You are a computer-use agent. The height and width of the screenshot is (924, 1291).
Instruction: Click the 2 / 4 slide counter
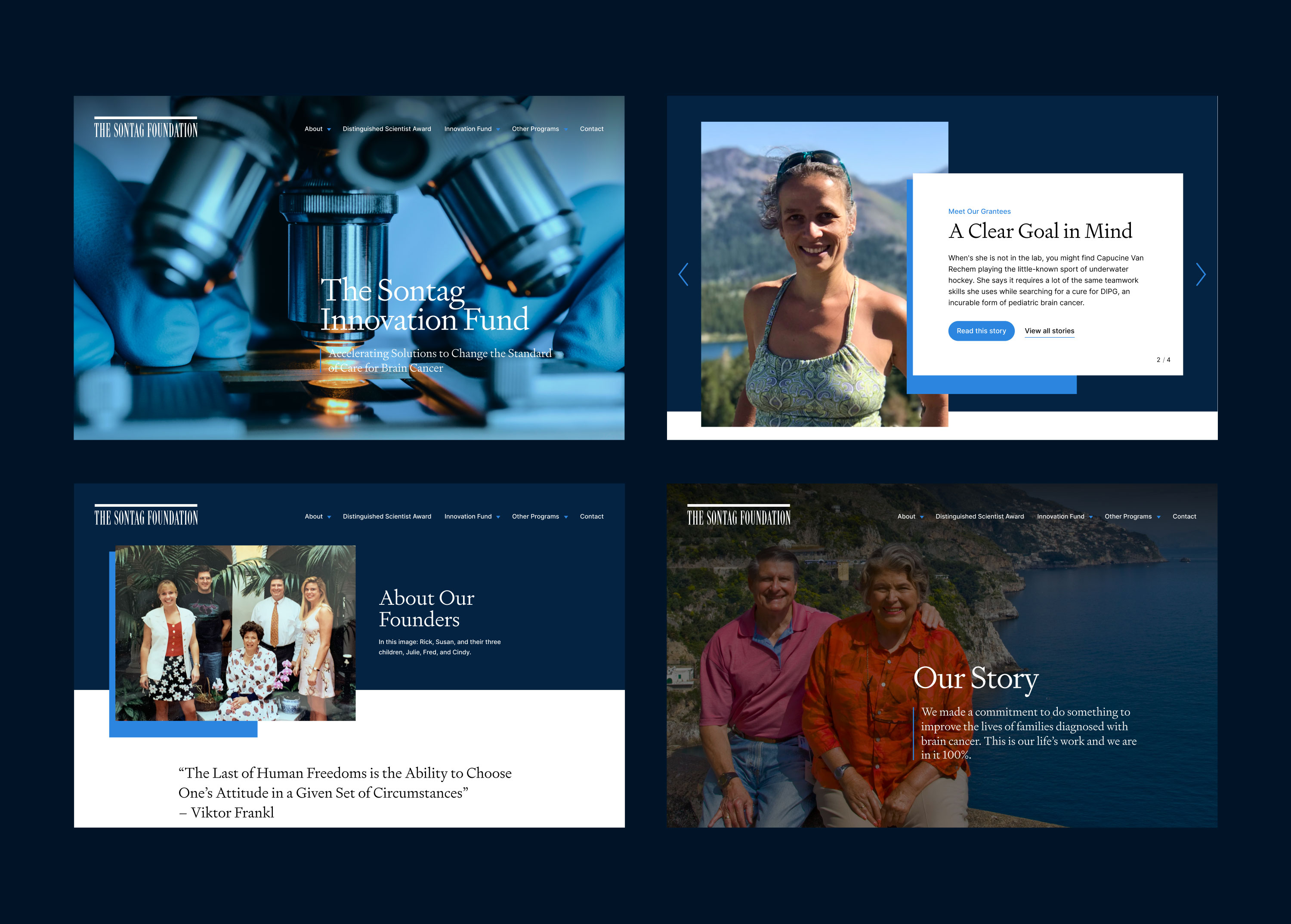pos(1163,360)
